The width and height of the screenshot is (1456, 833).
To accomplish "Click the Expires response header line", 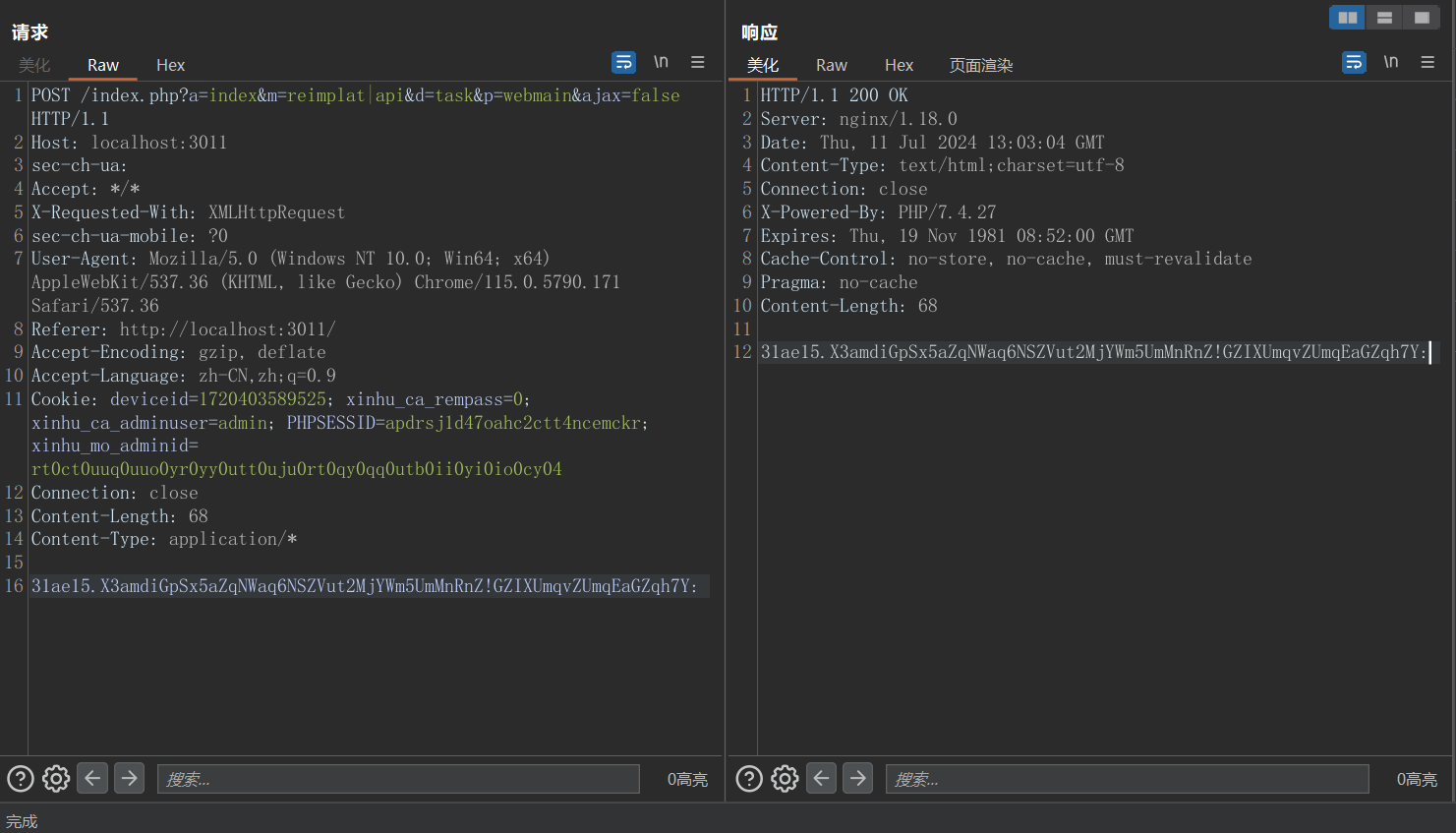I will point(947,236).
